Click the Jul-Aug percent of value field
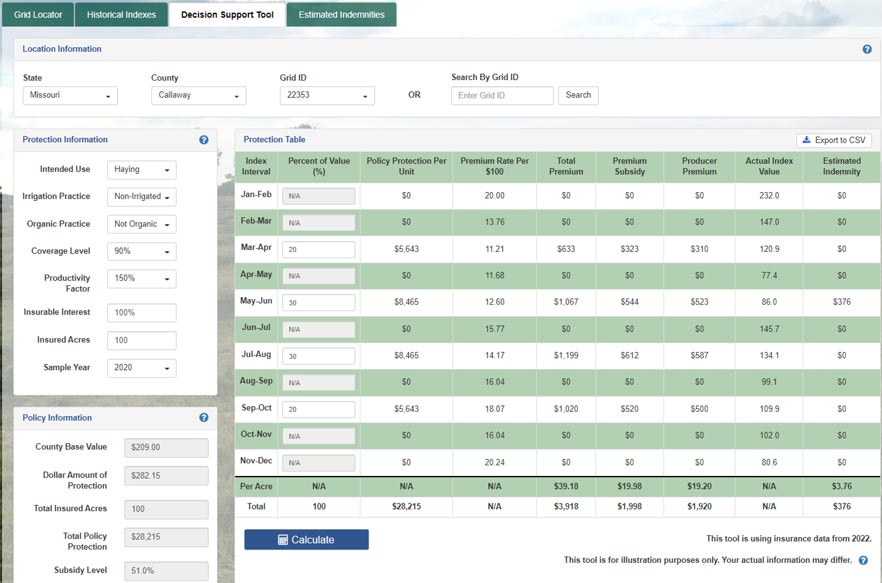Viewport: 882px width, 583px height. pos(318,357)
